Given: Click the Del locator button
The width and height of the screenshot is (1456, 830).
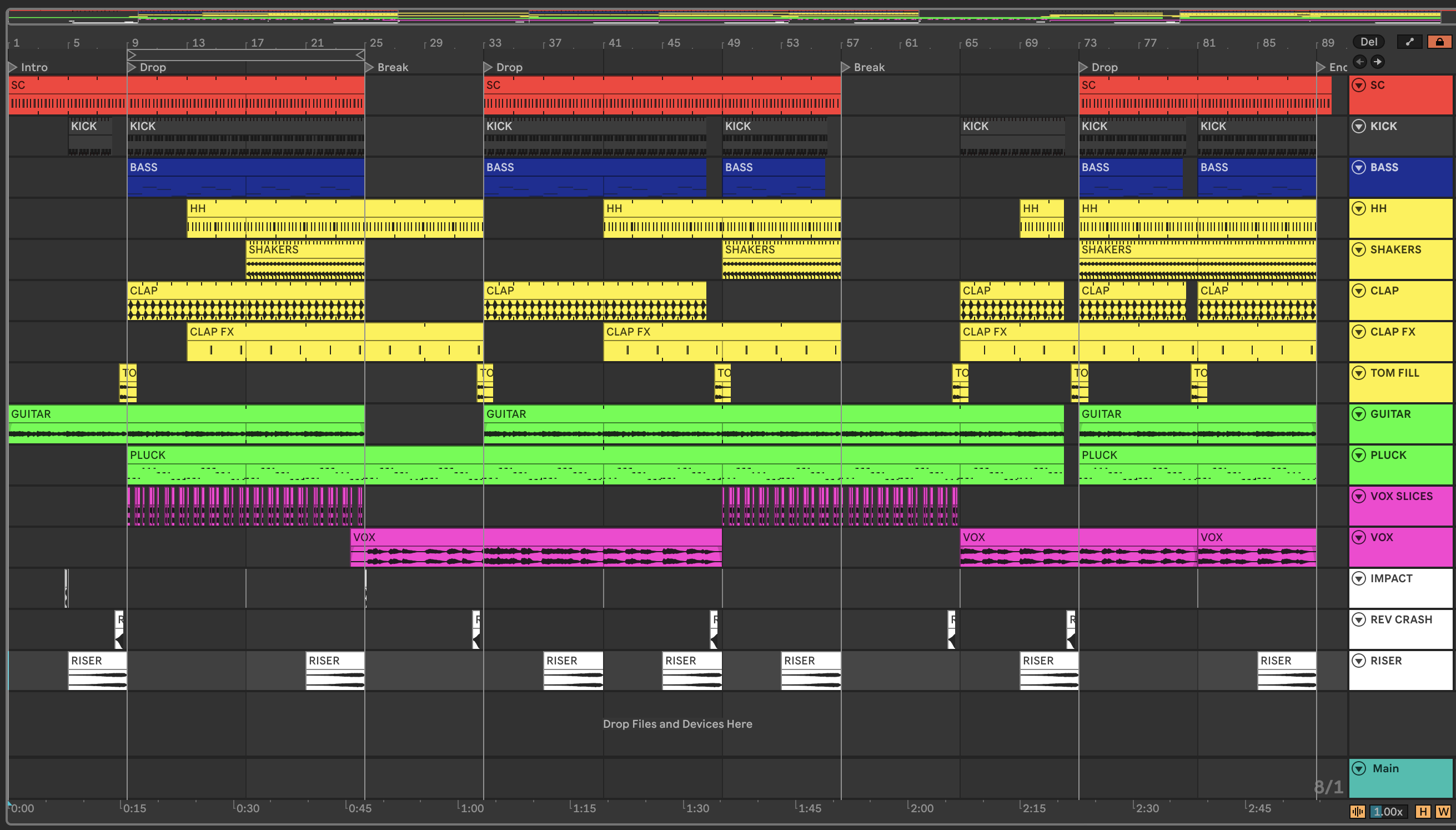Looking at the screenshot, I should (x=1368, y=42).
